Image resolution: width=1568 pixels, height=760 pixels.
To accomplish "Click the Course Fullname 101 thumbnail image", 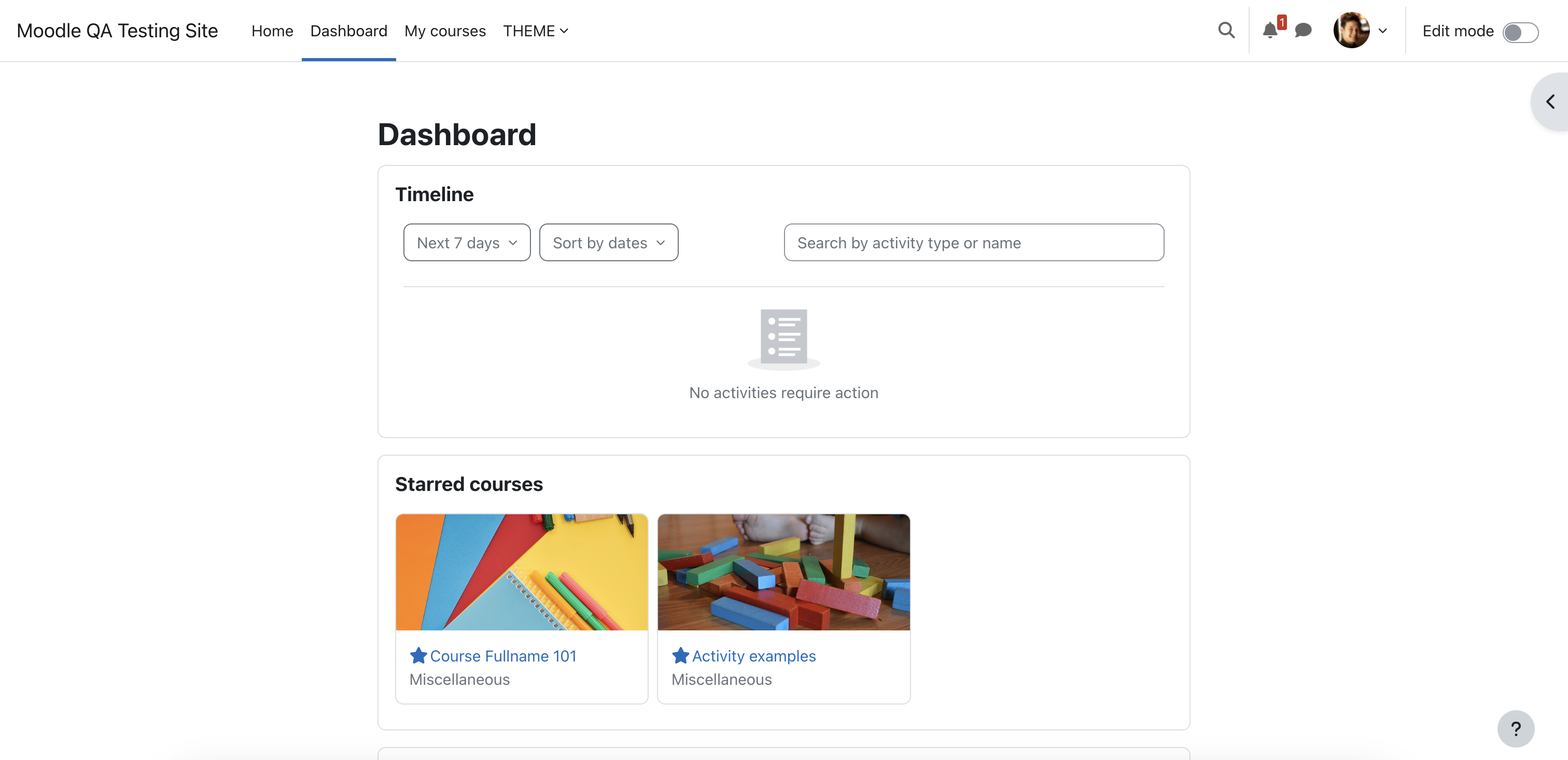I will [x=522, y=572].
